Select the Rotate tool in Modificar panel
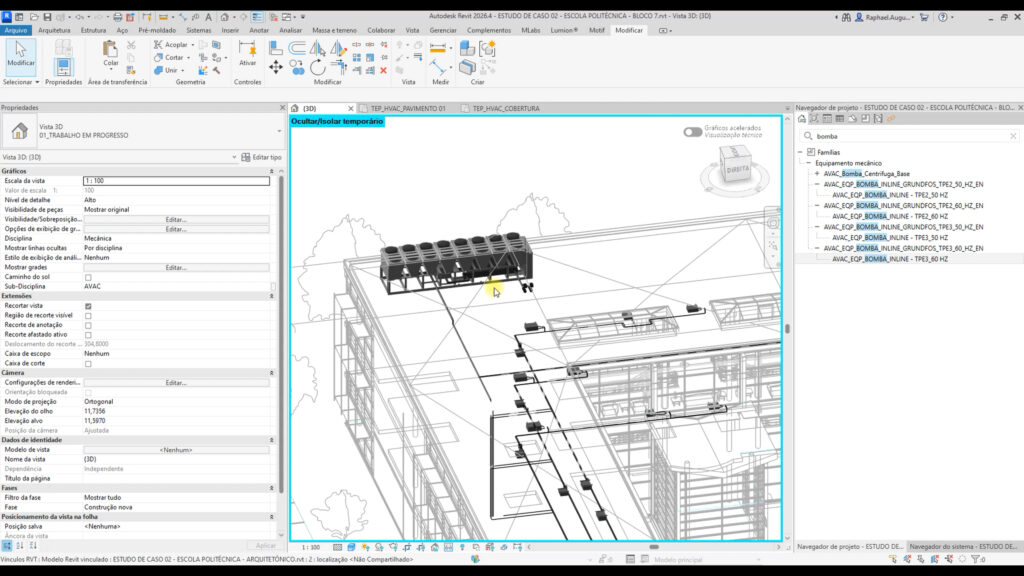This screenshot has width=1024, height=576. [317, 67]
